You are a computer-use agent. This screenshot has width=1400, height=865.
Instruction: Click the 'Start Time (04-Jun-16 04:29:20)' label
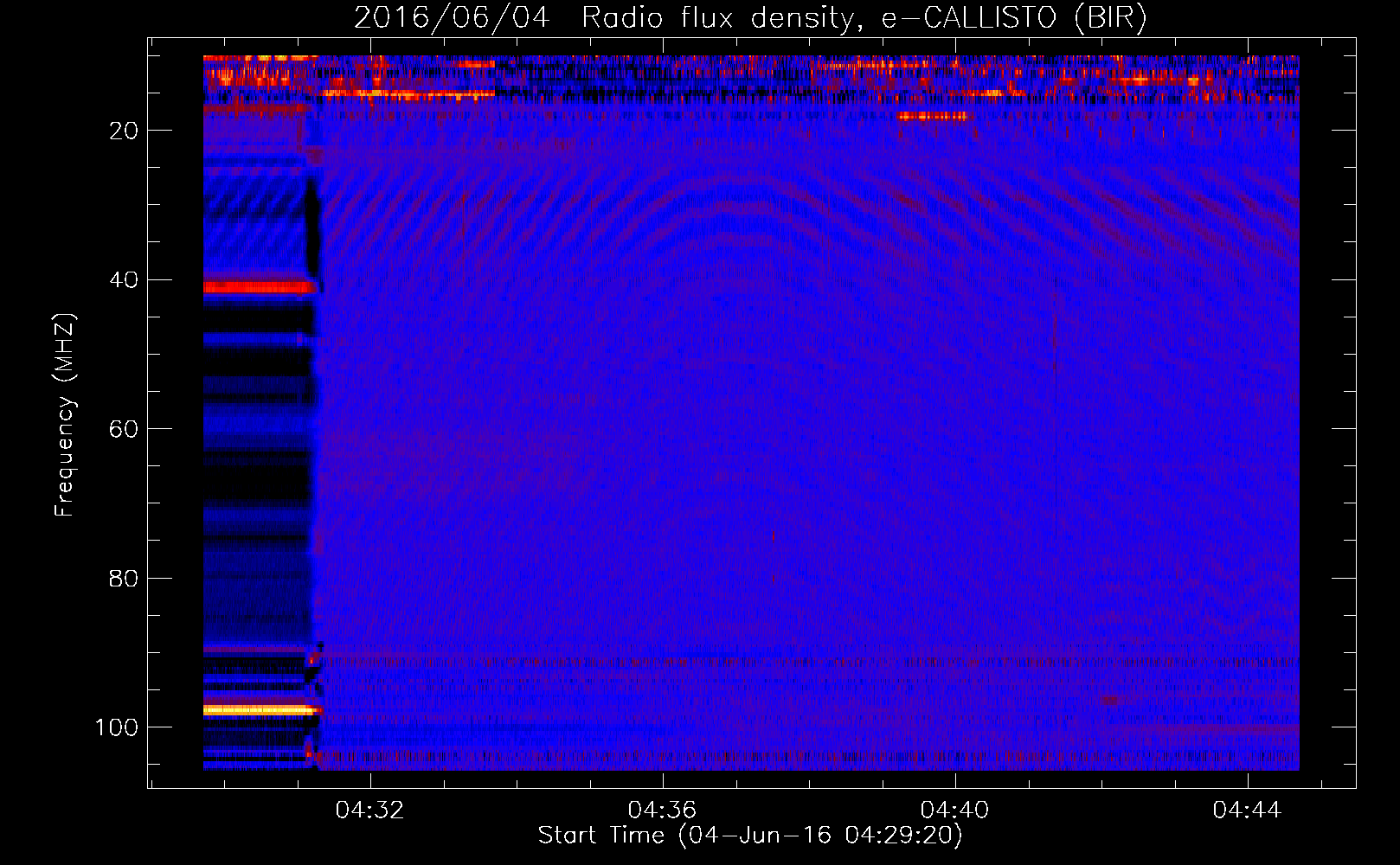click(750, 836)
